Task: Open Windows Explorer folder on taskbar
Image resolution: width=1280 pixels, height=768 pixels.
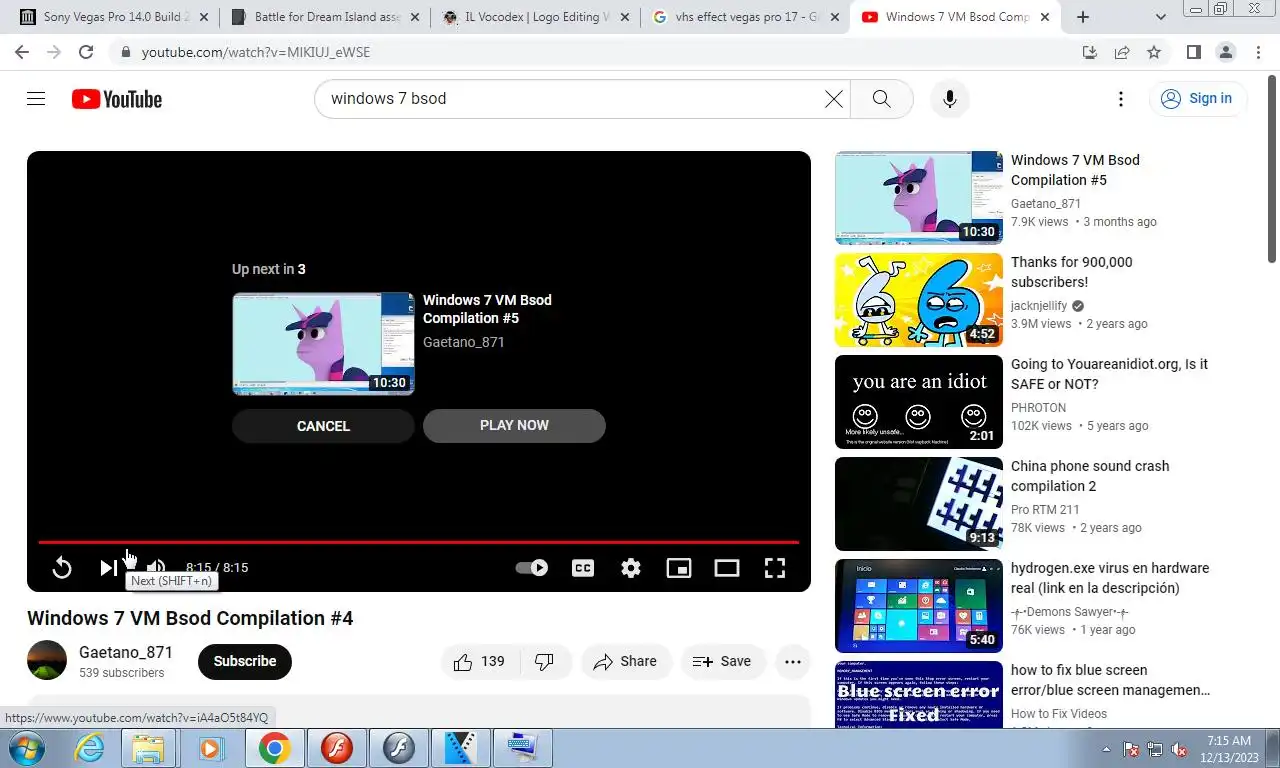Action: click(148, 748)
